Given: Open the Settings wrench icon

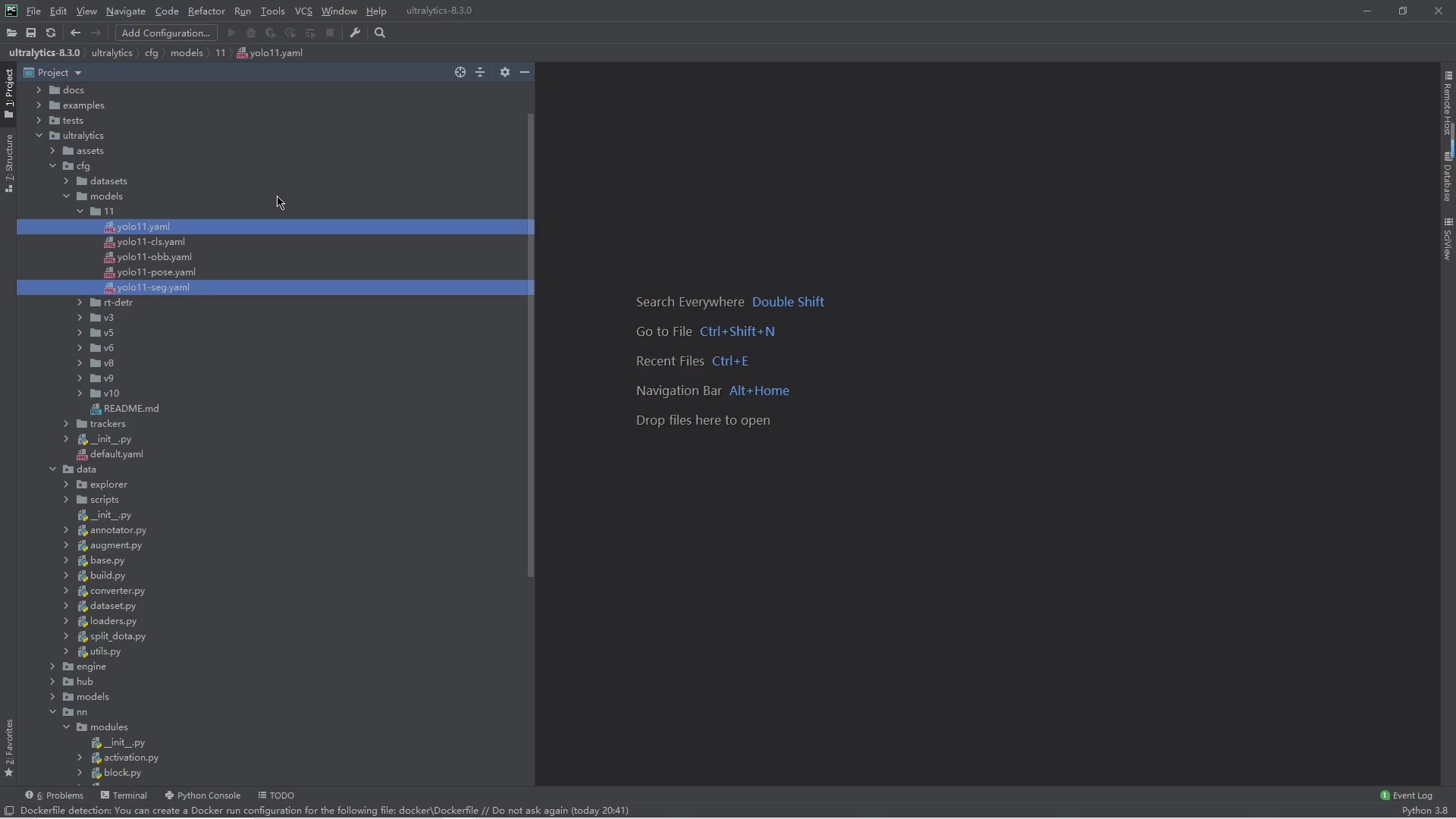Looking at the screenshot, I should point(355,33).
